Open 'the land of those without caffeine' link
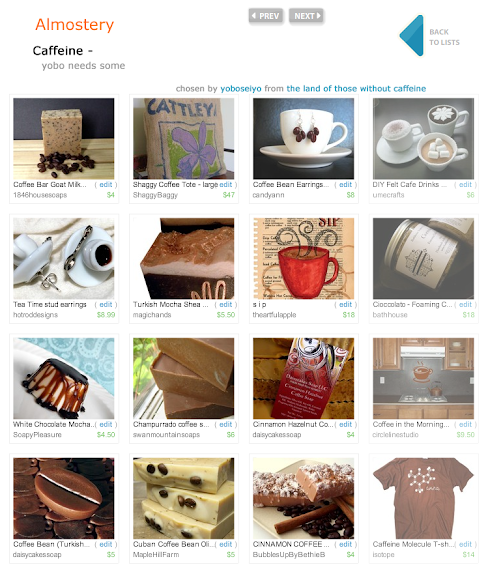The image size is (488, 576). click(356, 89)
